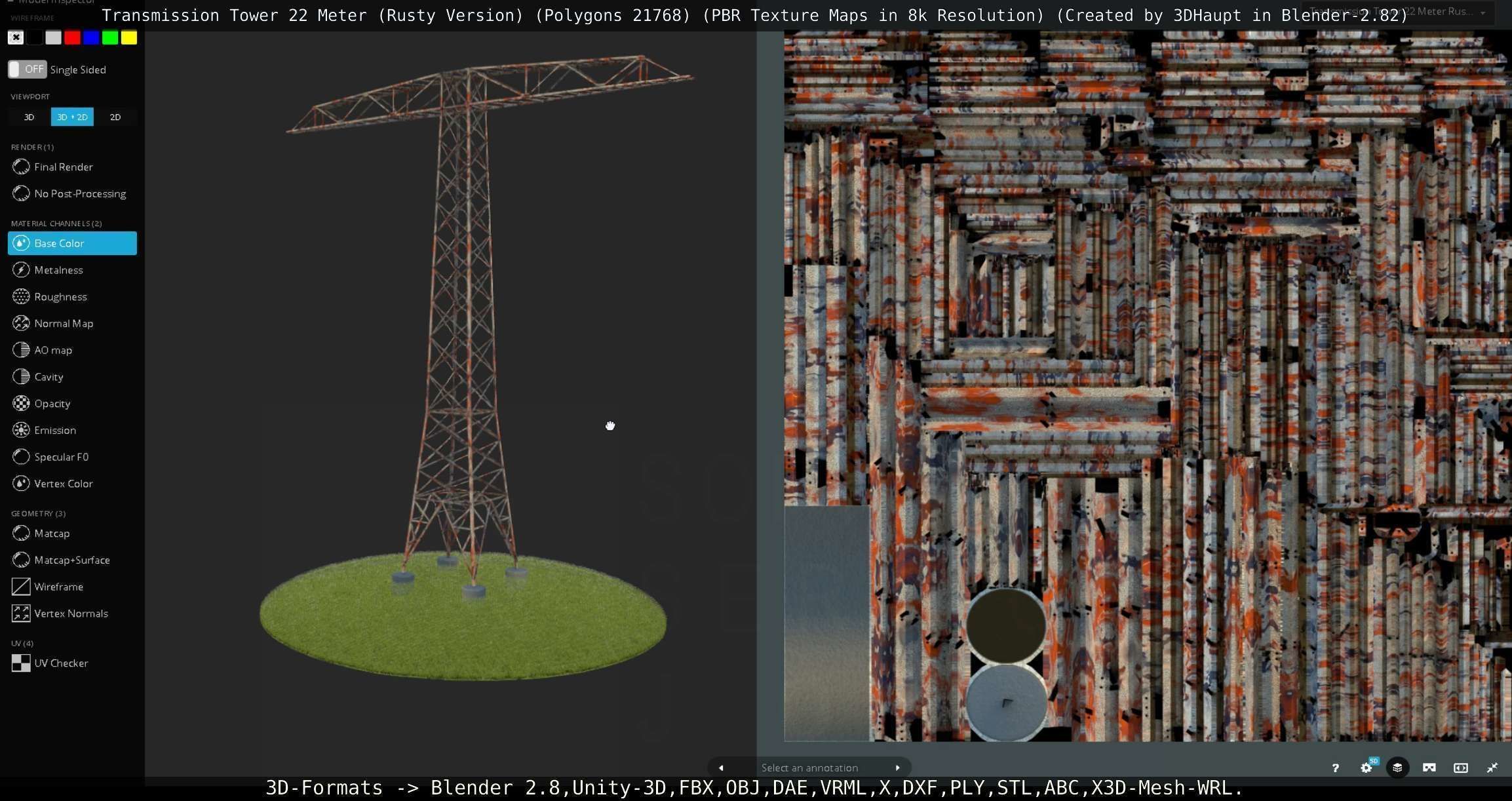This screenshot has width=1512, height=801.
Task: Click the 2D texture map view
Action: coord(1148,387)
